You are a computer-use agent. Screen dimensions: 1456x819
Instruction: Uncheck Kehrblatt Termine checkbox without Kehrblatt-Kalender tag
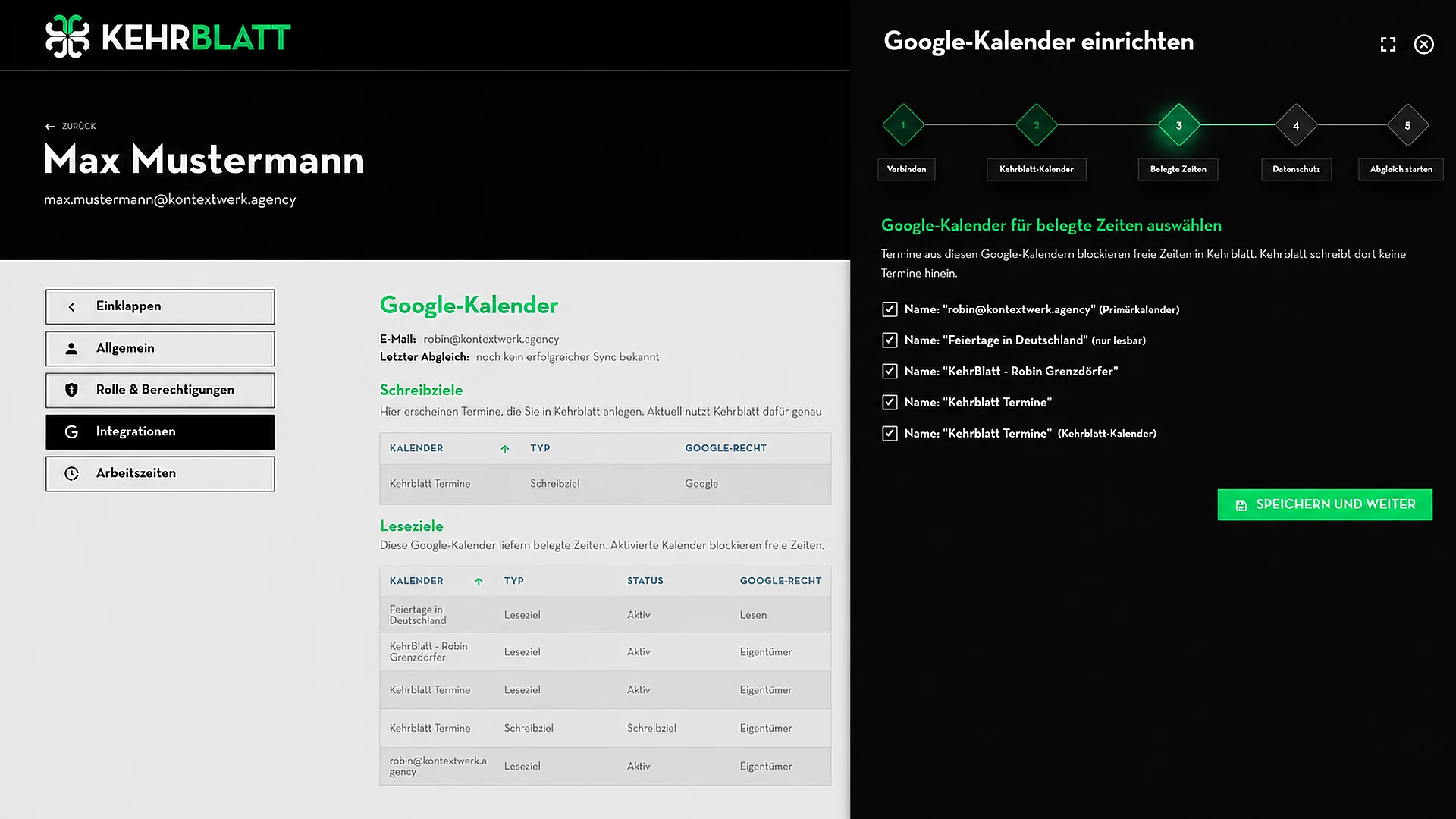[x=890, y=403]
